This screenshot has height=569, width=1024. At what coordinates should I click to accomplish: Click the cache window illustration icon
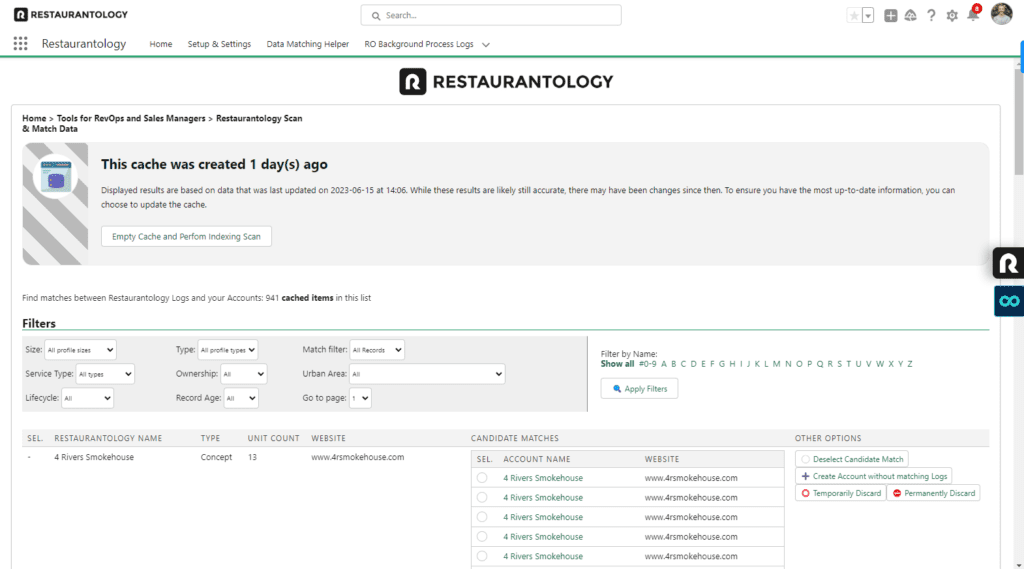(x=56, y=177)
